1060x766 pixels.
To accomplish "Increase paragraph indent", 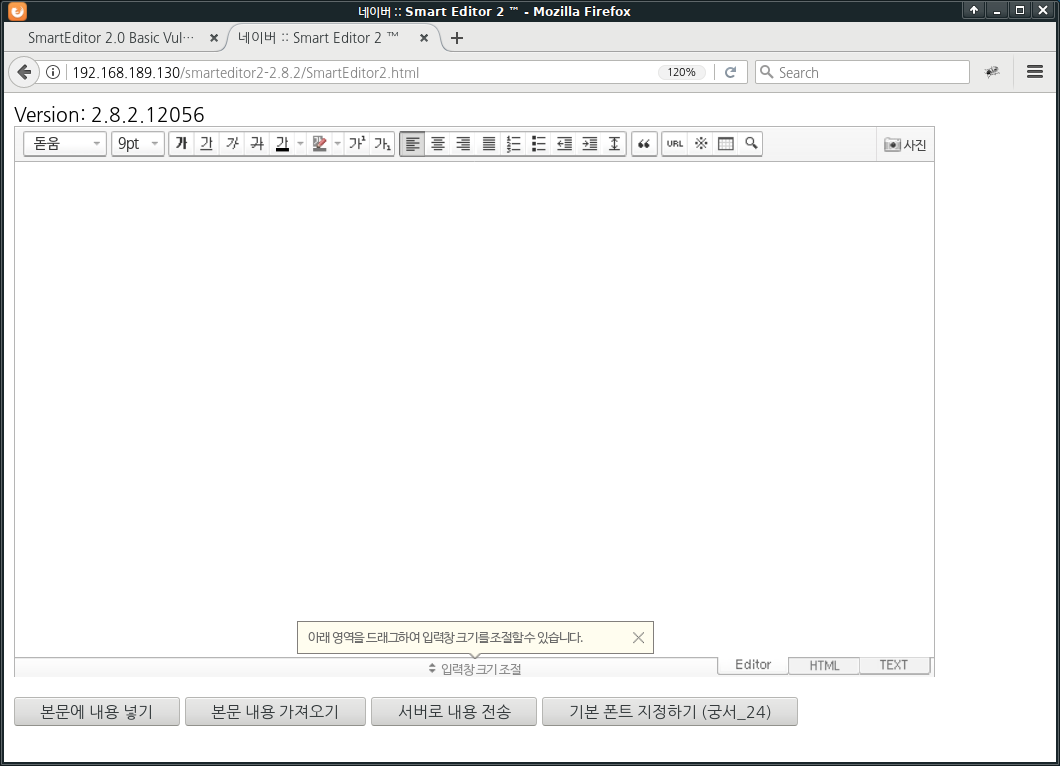I will pos(589,143).
